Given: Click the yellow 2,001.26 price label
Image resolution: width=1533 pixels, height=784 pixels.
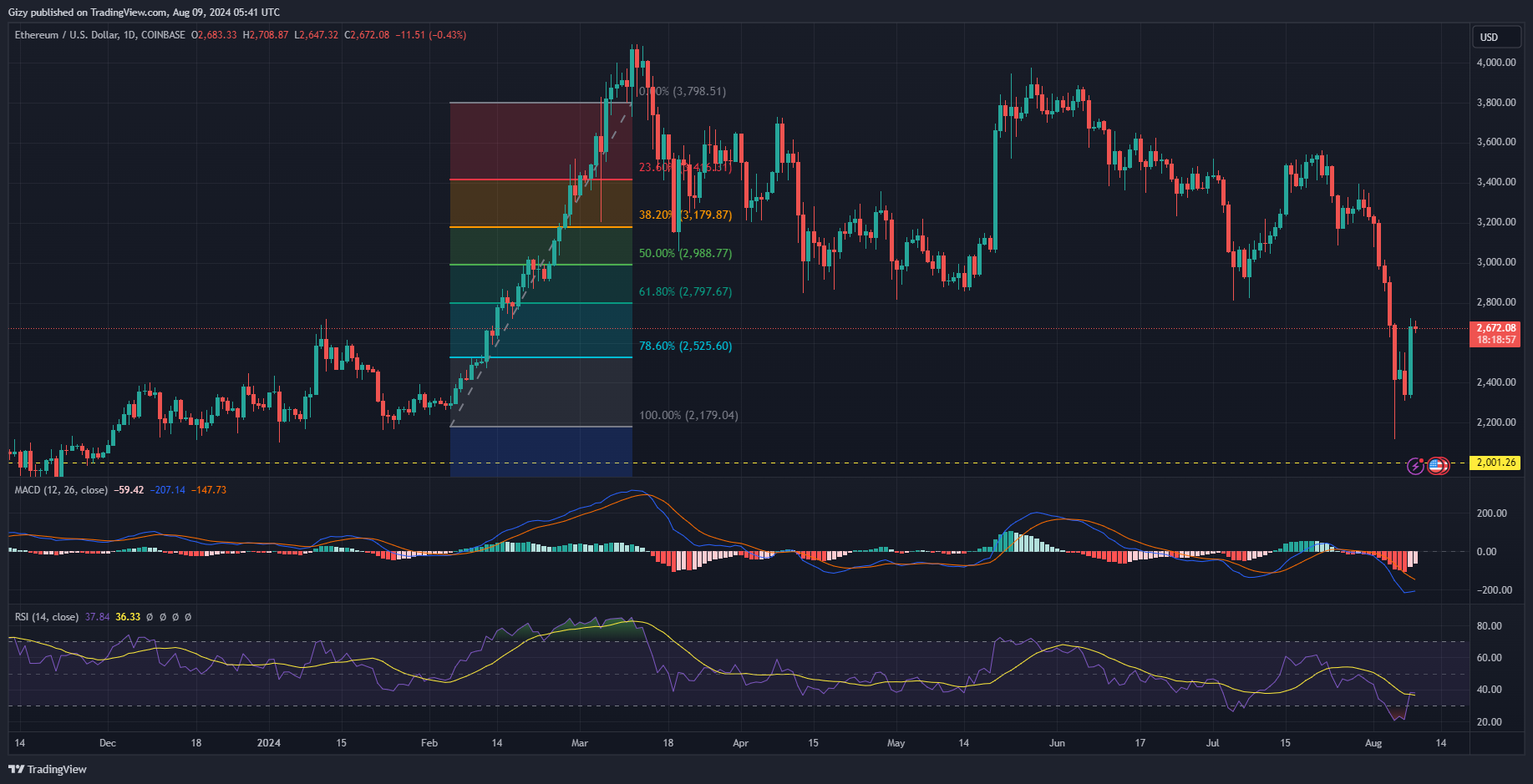Looking at the screenshot, I should (1495, 463).
